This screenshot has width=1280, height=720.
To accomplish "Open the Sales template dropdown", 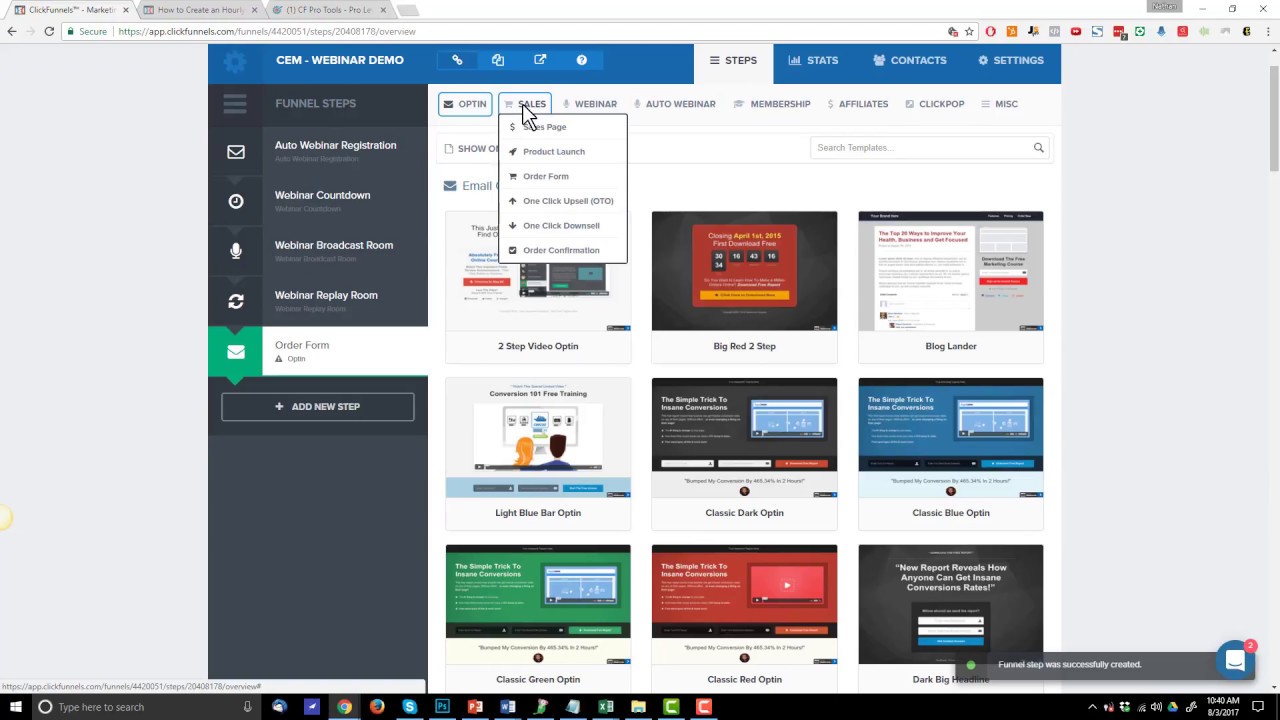I will tap(525, 104).
